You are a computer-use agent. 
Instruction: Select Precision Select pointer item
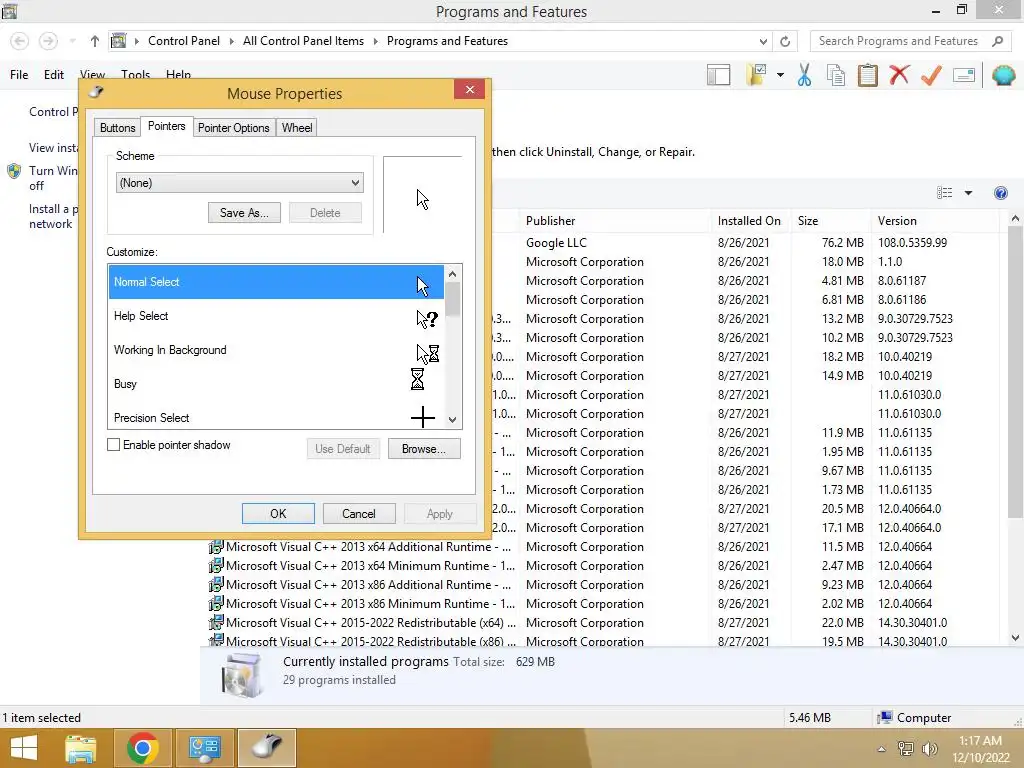click(276, 417)
